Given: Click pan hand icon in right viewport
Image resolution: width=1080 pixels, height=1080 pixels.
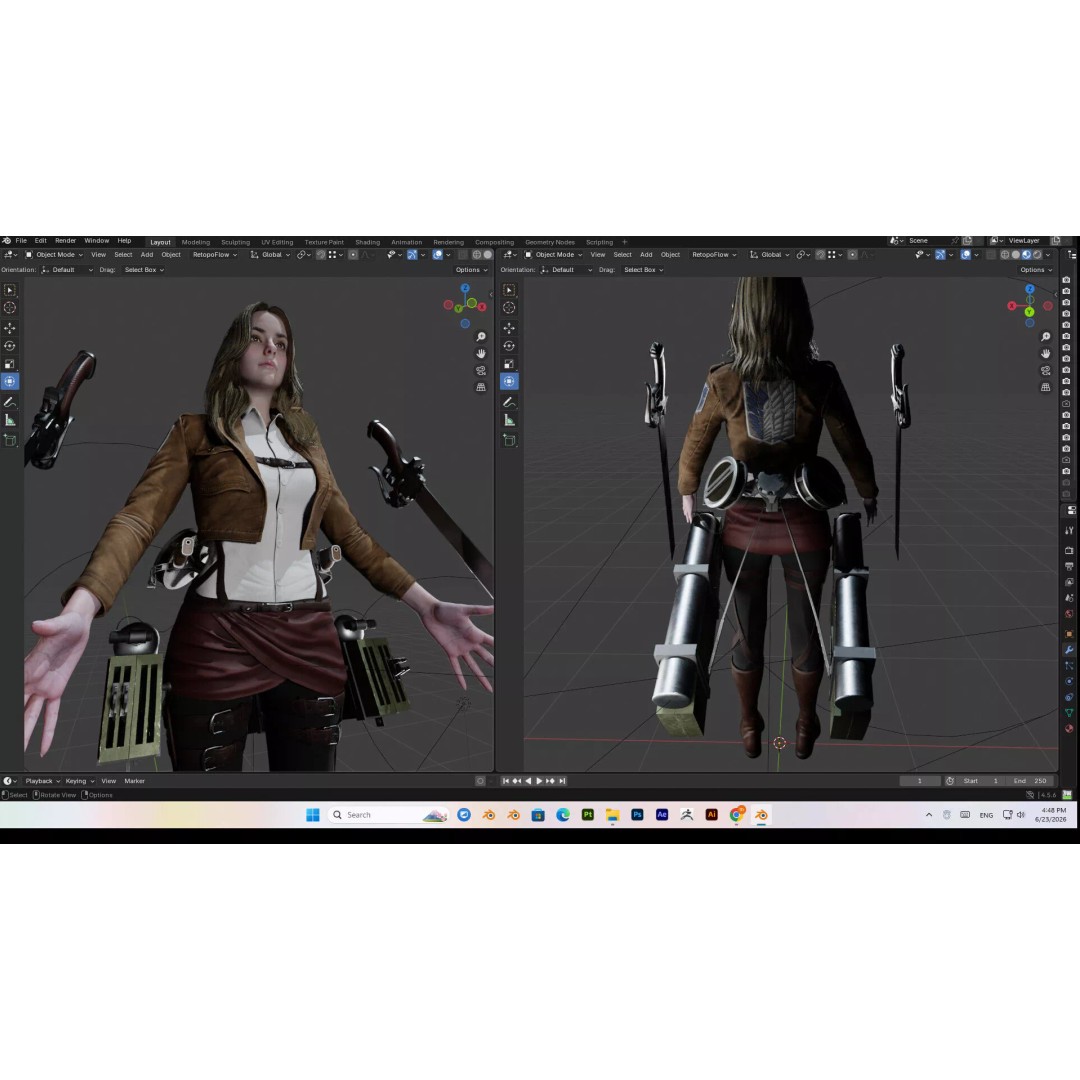Looking at the screenshot, I should pyautogui.click(x=1046, y=353).
